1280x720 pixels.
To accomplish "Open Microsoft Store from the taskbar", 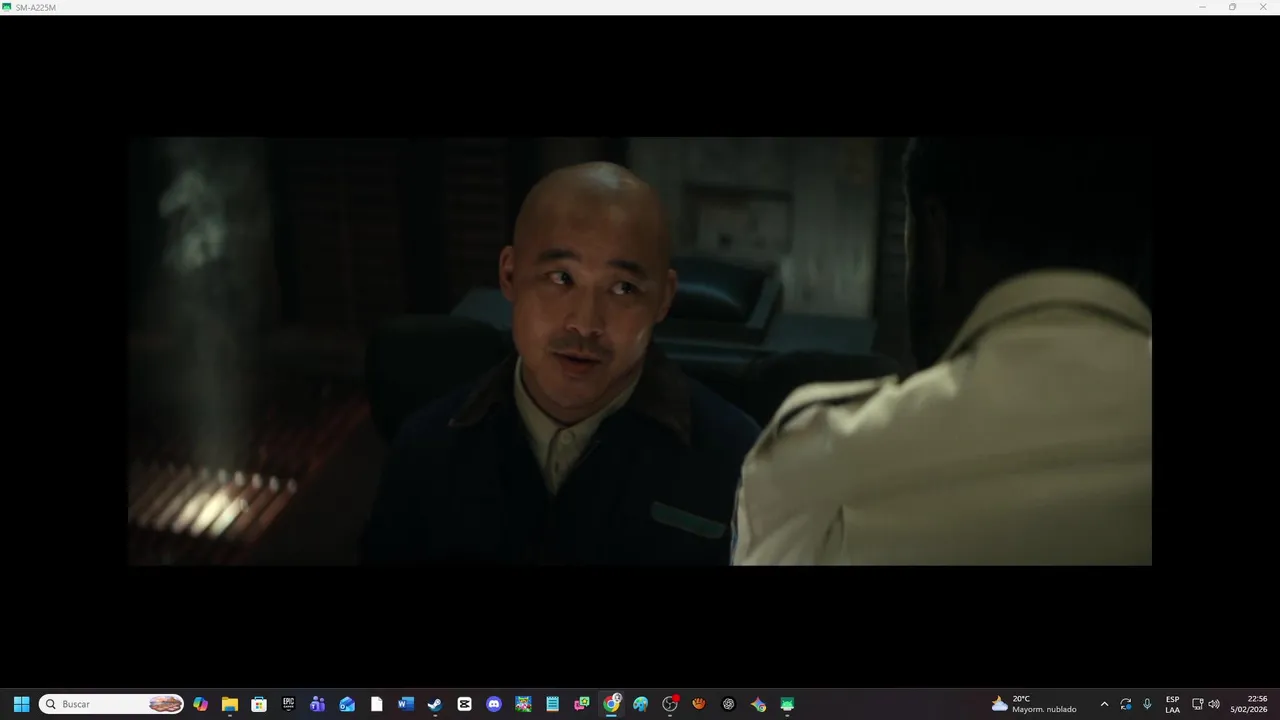I will pos(259,704).
